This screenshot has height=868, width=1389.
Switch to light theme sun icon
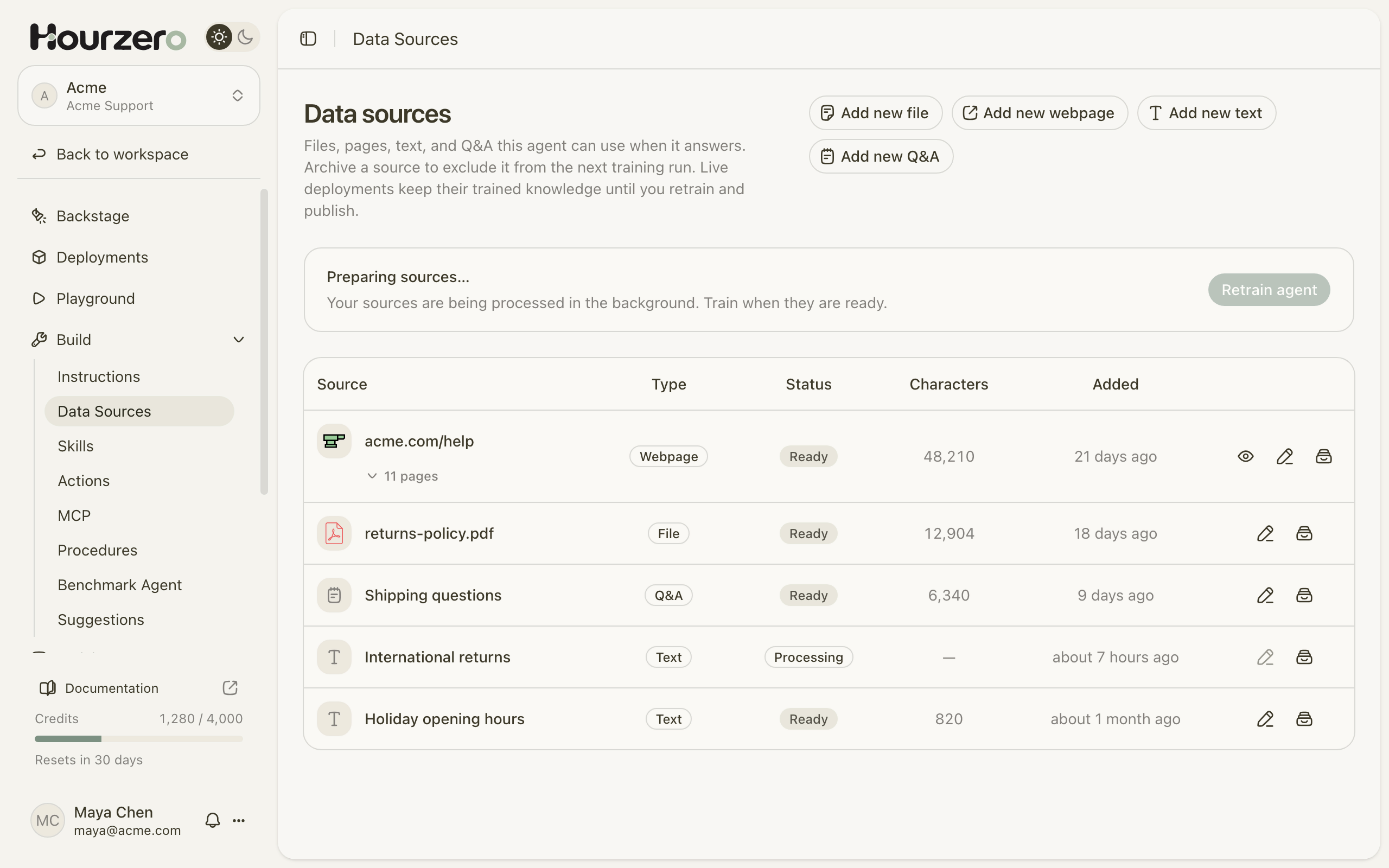click(x=219, y=37)
